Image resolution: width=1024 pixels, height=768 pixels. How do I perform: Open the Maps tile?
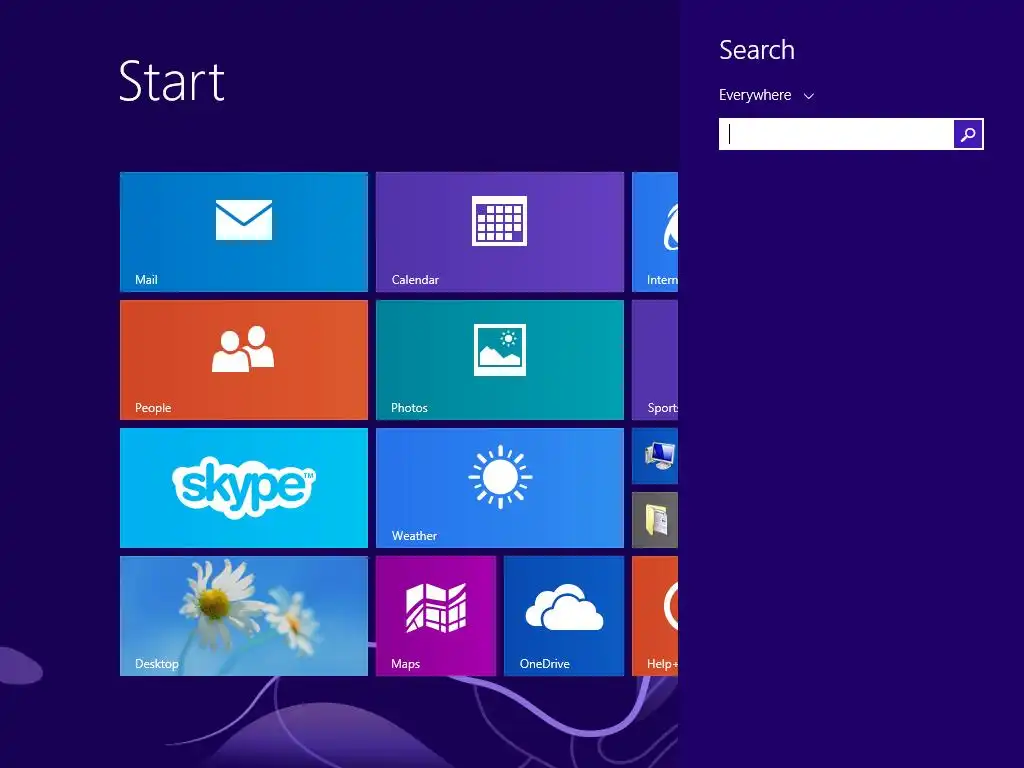pos(436,616)
